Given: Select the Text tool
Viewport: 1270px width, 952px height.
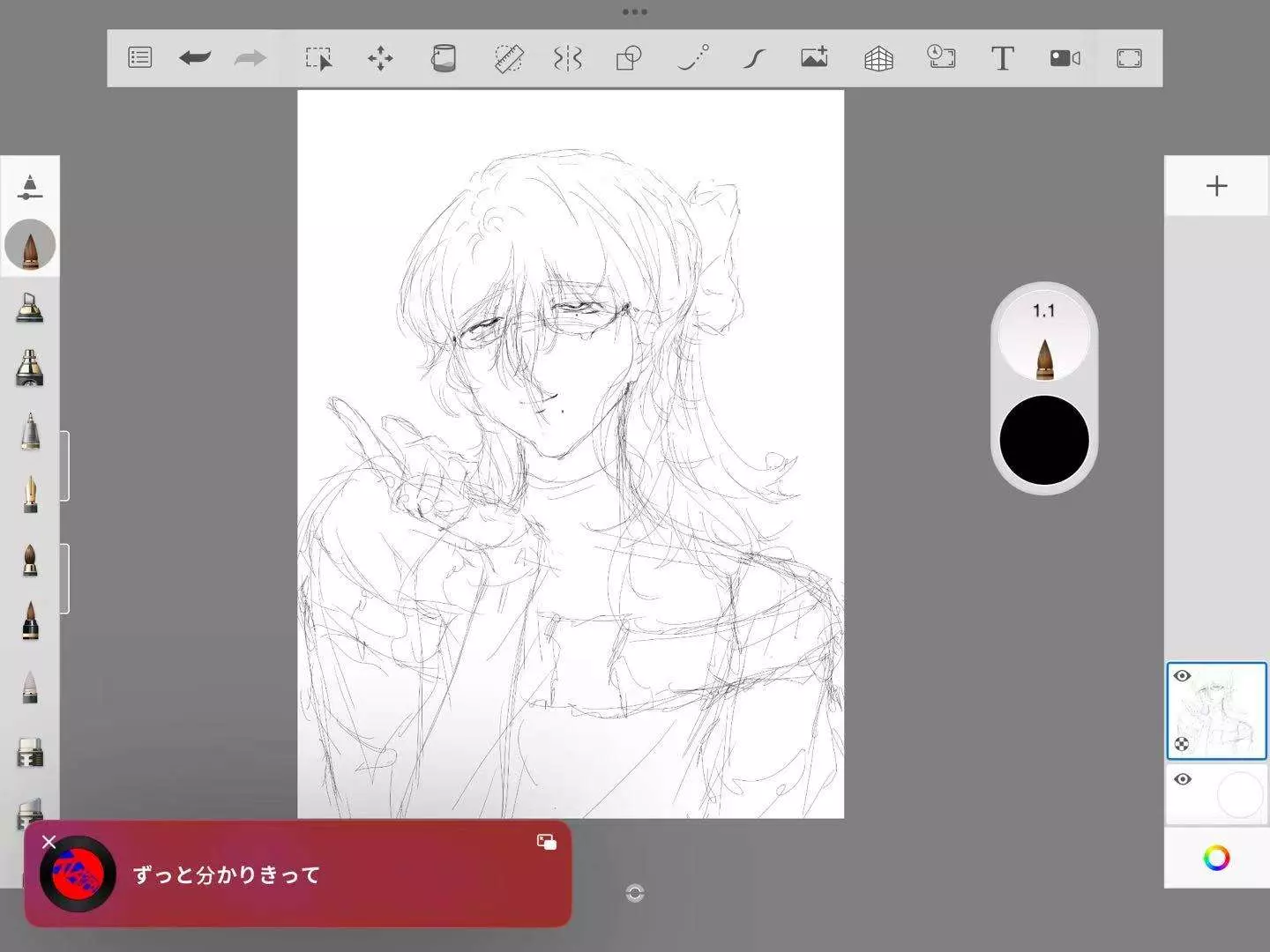Looking at the screenshot, I should (x=1002, y=59).
